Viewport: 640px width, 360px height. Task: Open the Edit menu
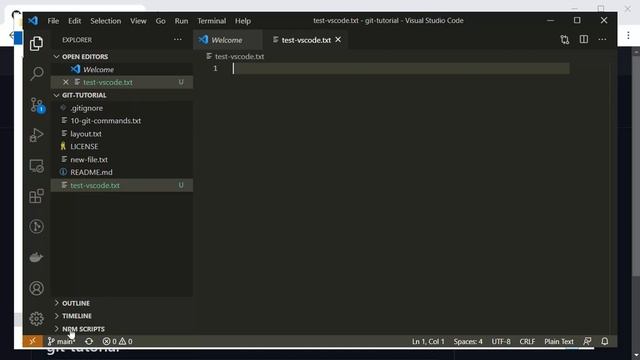74,21
